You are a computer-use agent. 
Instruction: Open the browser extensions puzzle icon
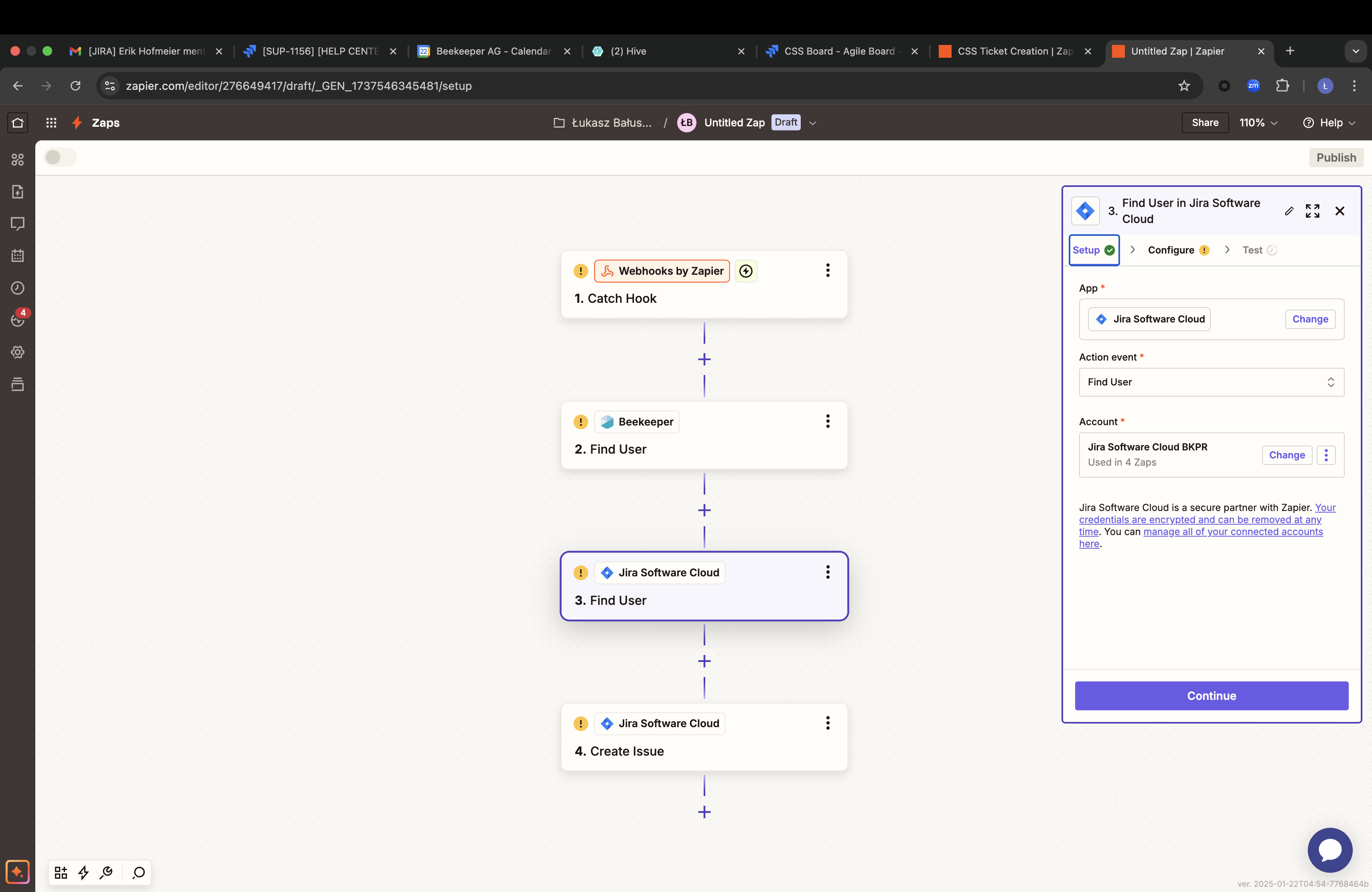1282,86
